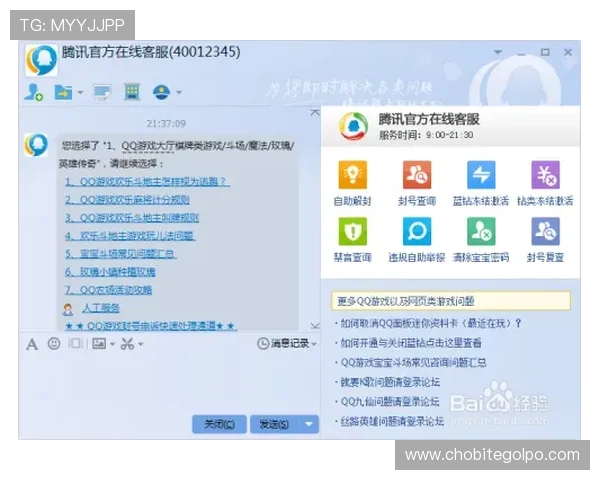The height and width of the screenshot is (480, 600).
Task: Open link 1 QQ游戏欢乐斗地主怎样视为逃跑
Action: (147, 181)
